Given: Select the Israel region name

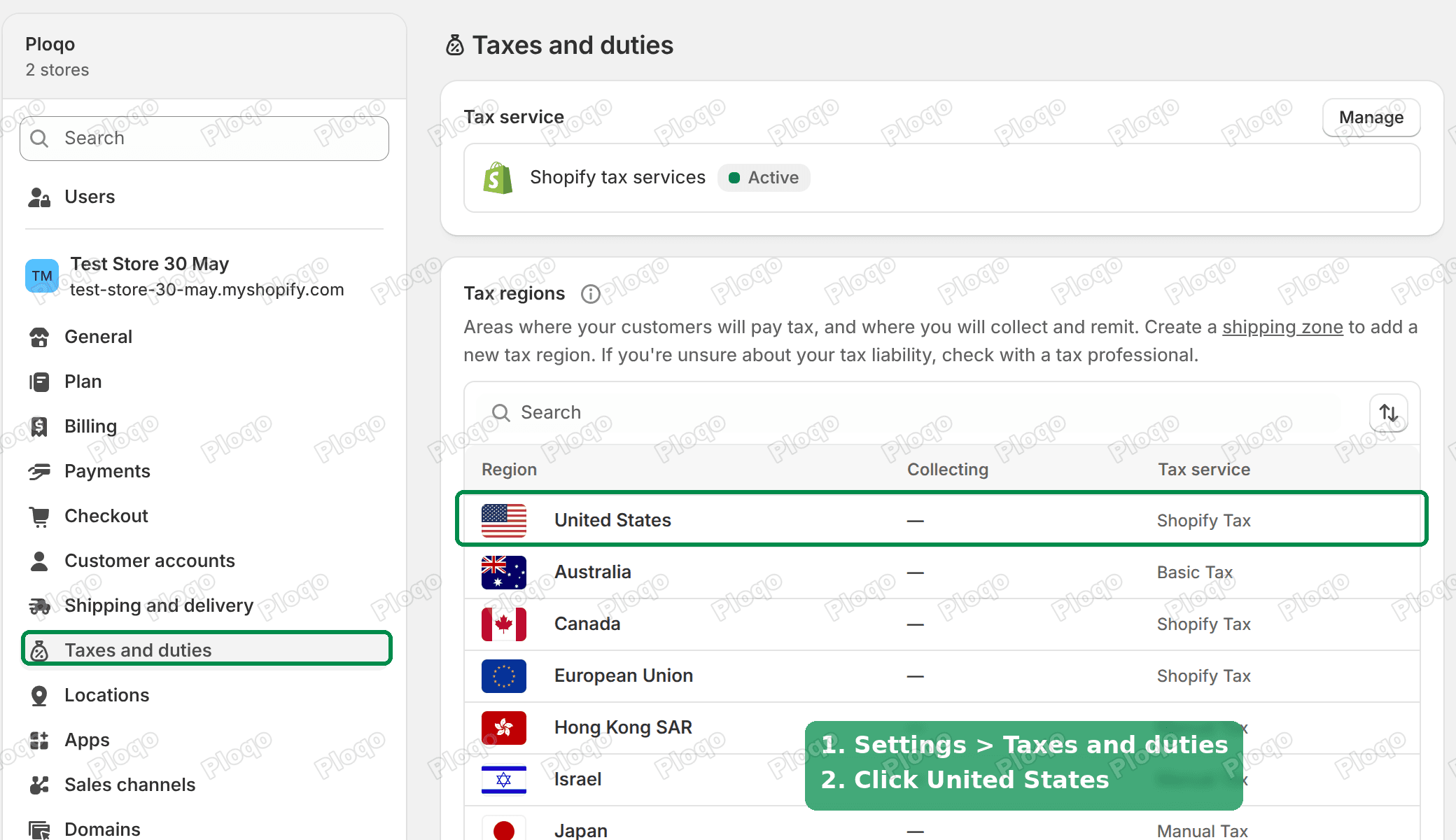Looking at the screenshot, I should (577, 780).
